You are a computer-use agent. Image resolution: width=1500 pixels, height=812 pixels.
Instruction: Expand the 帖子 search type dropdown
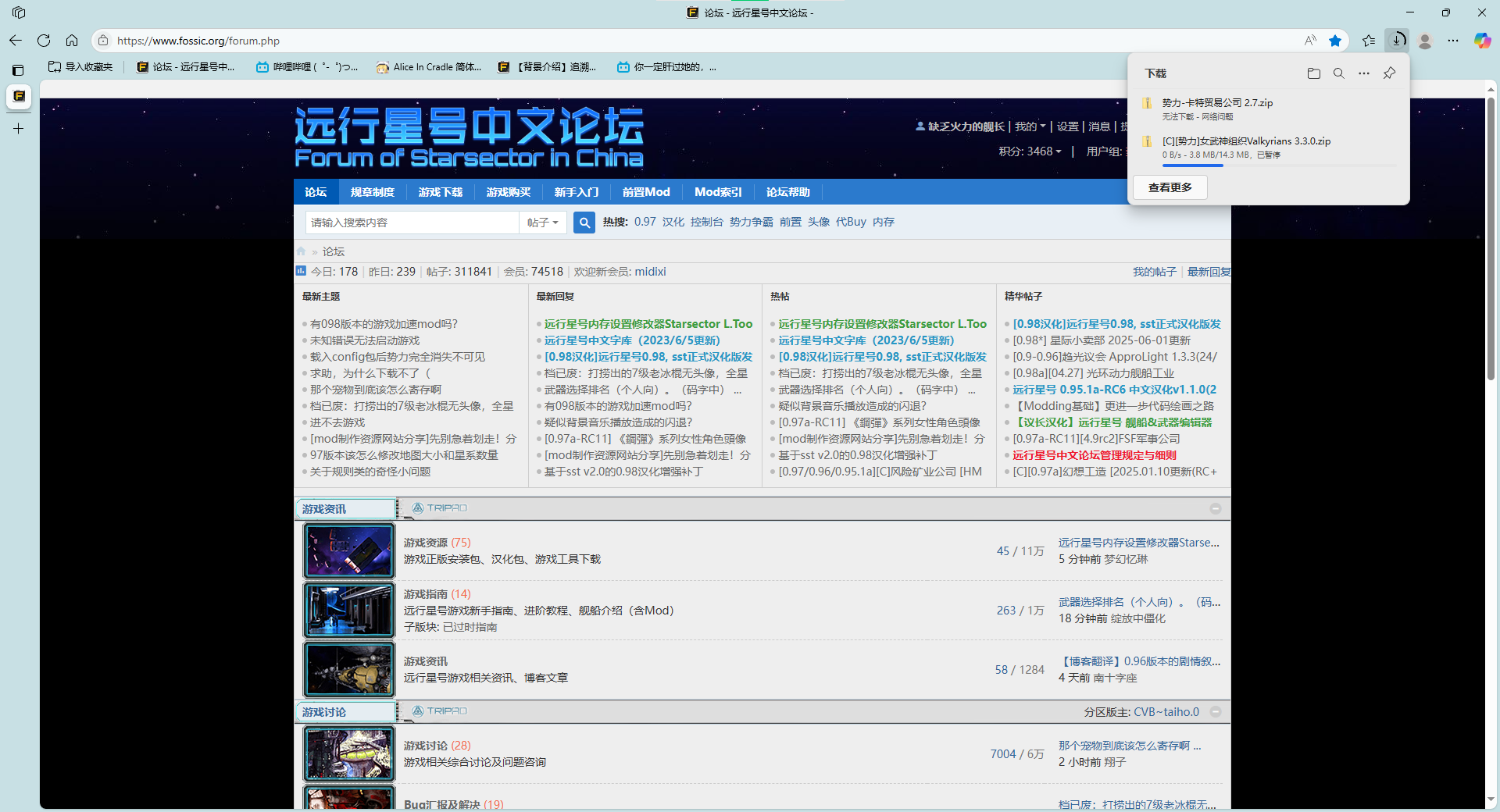tap(542, 223)
